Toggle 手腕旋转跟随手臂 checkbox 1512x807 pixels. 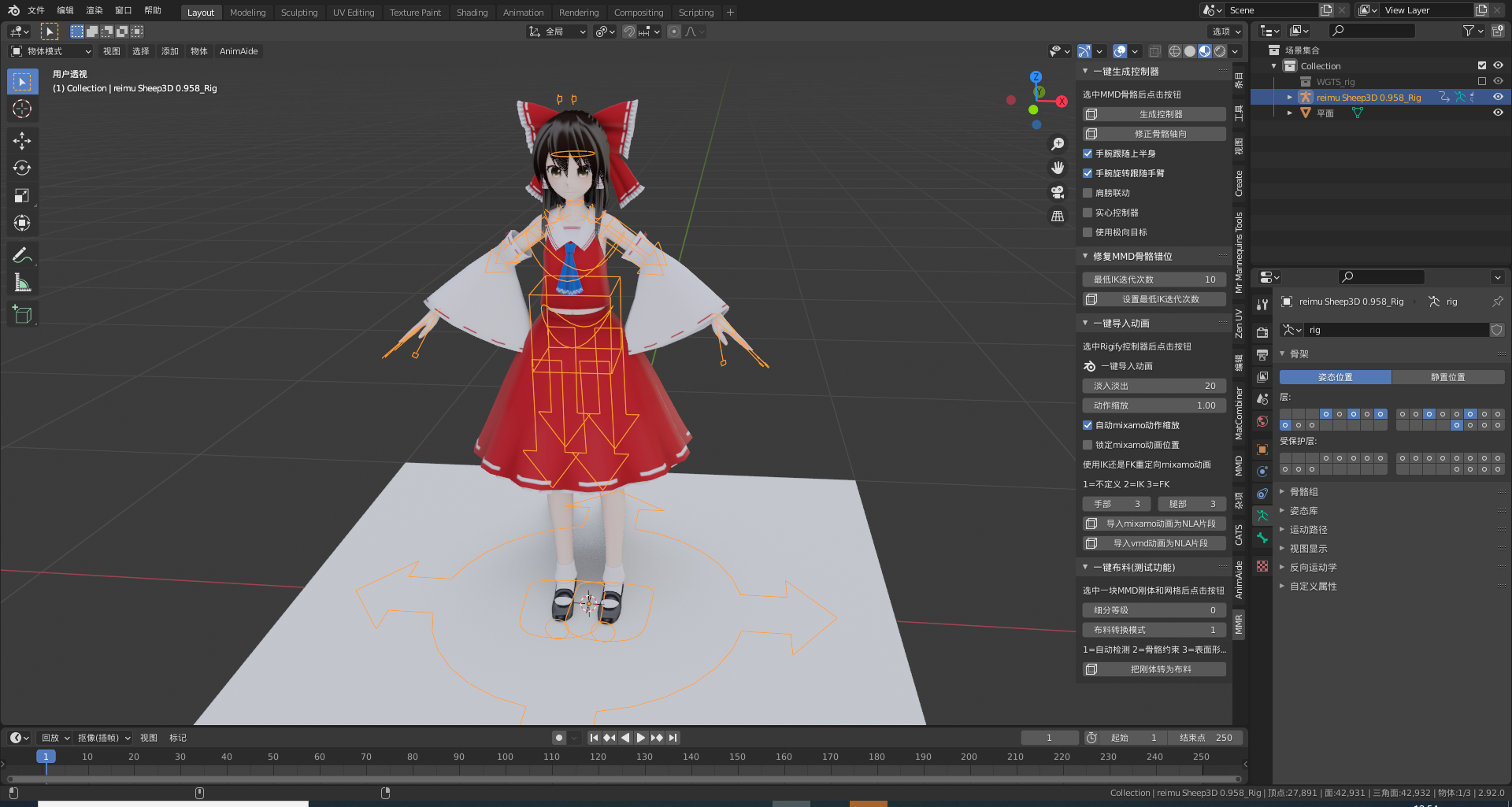coord(1088,173)
